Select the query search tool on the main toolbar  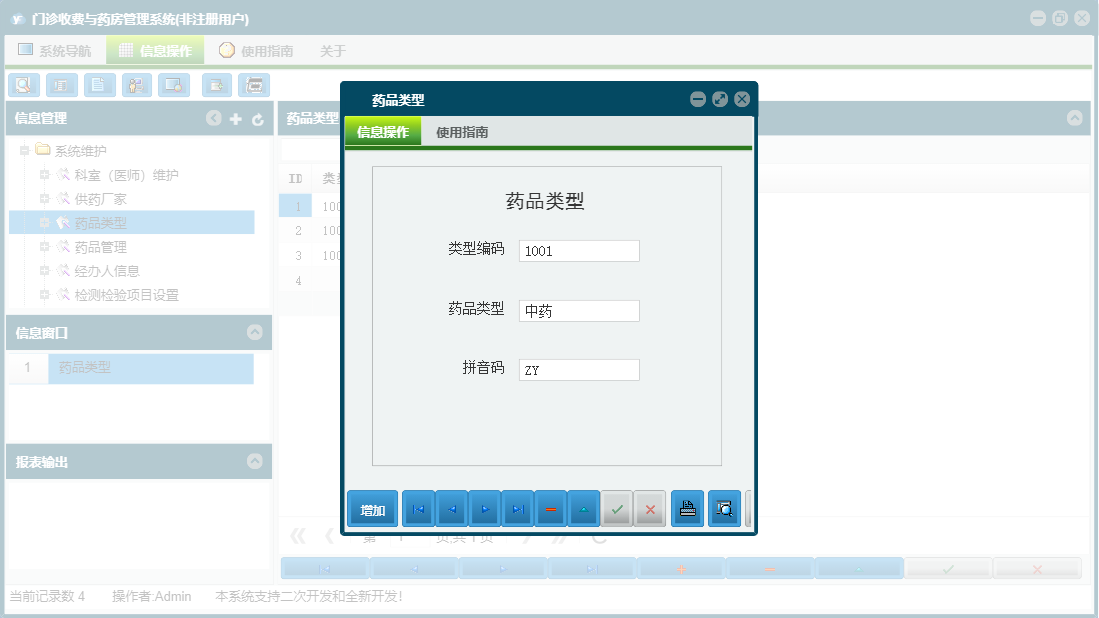point(22,85)
